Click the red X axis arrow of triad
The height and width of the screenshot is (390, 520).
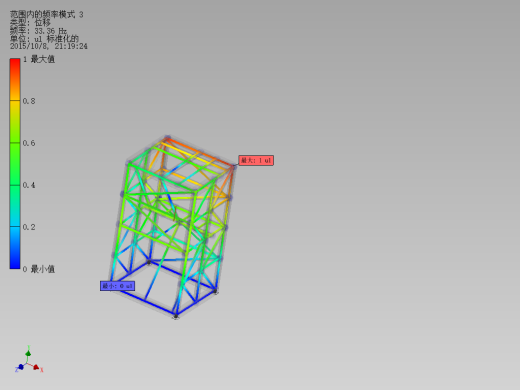click(37, 367)
